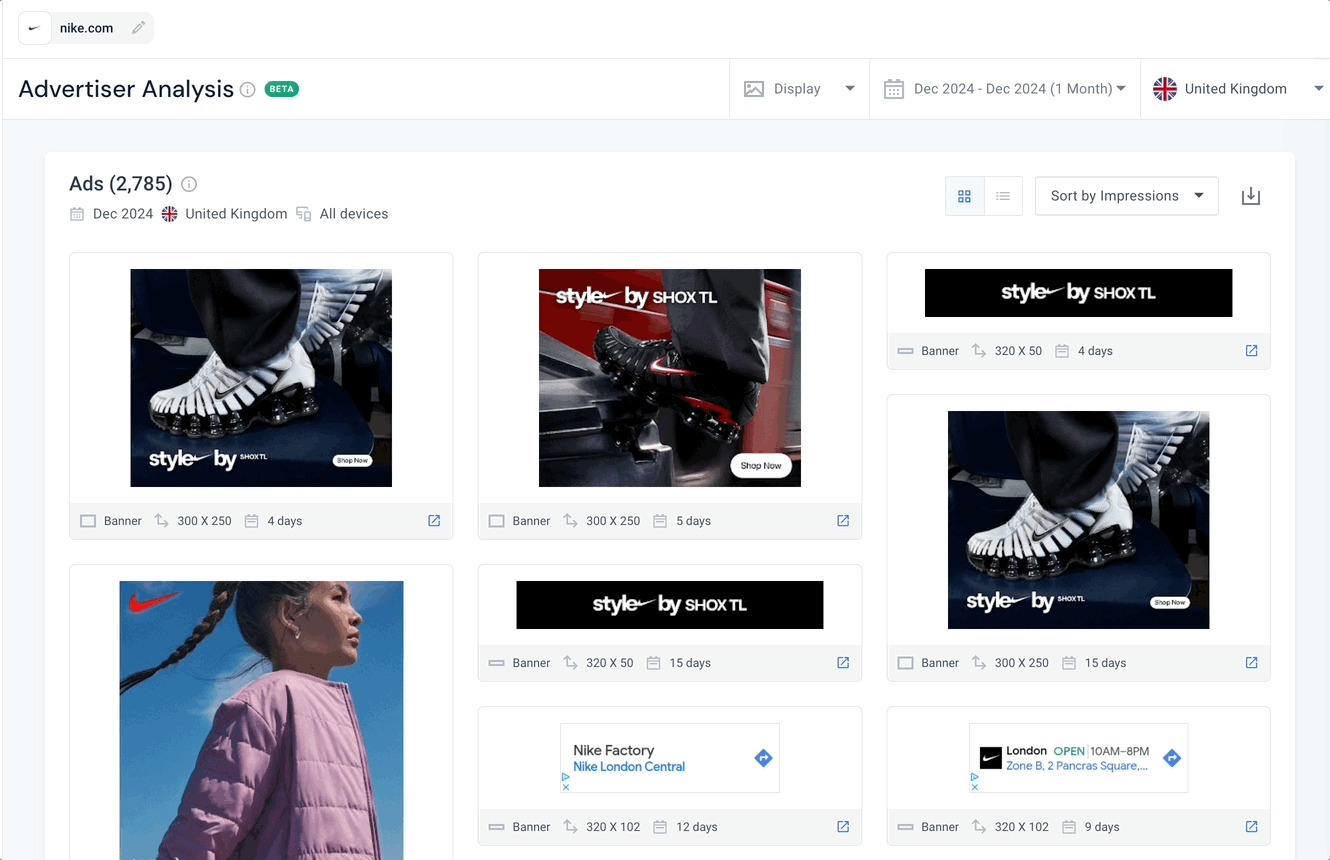Click the Nike Factory ad creative
This screenshot has width=1330, height=860.
coord(670,758)
